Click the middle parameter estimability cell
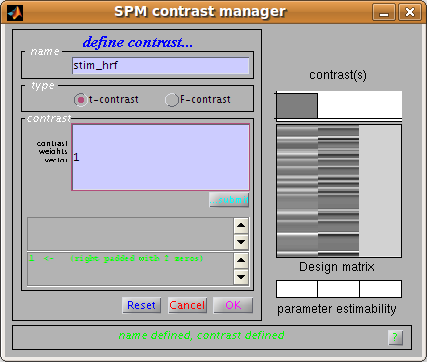The height and width of the screenshot is (362, 427). coord(339,289)
